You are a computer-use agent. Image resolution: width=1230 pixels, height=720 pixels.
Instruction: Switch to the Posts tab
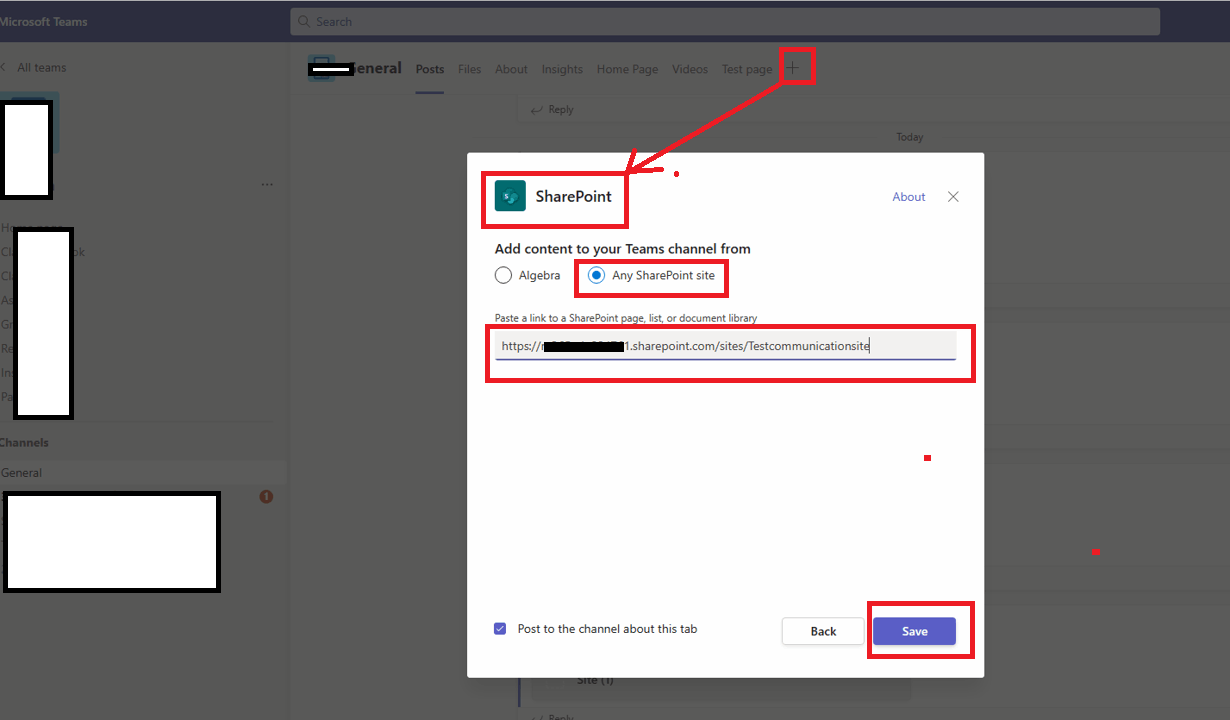point(430,69)
